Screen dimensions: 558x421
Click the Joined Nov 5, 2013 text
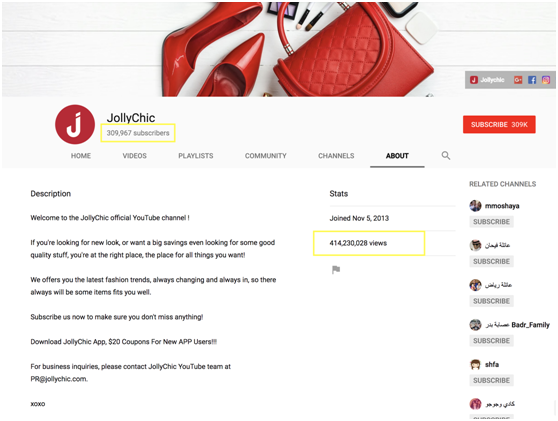(359, 218)
